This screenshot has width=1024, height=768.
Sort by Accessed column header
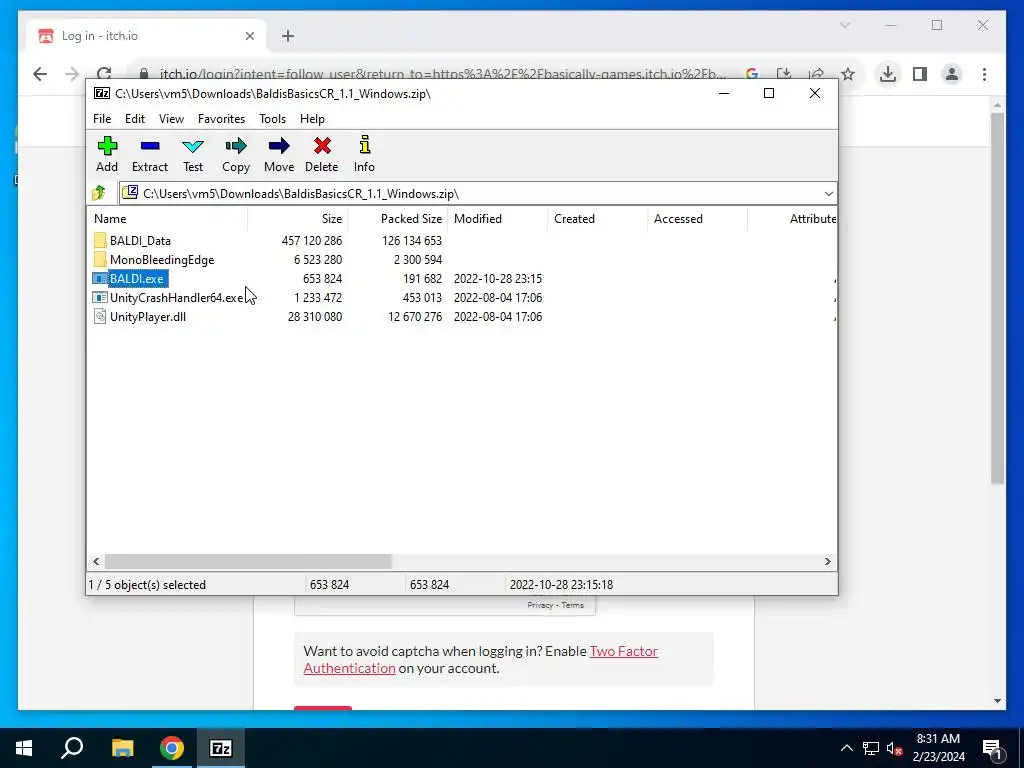697,219
